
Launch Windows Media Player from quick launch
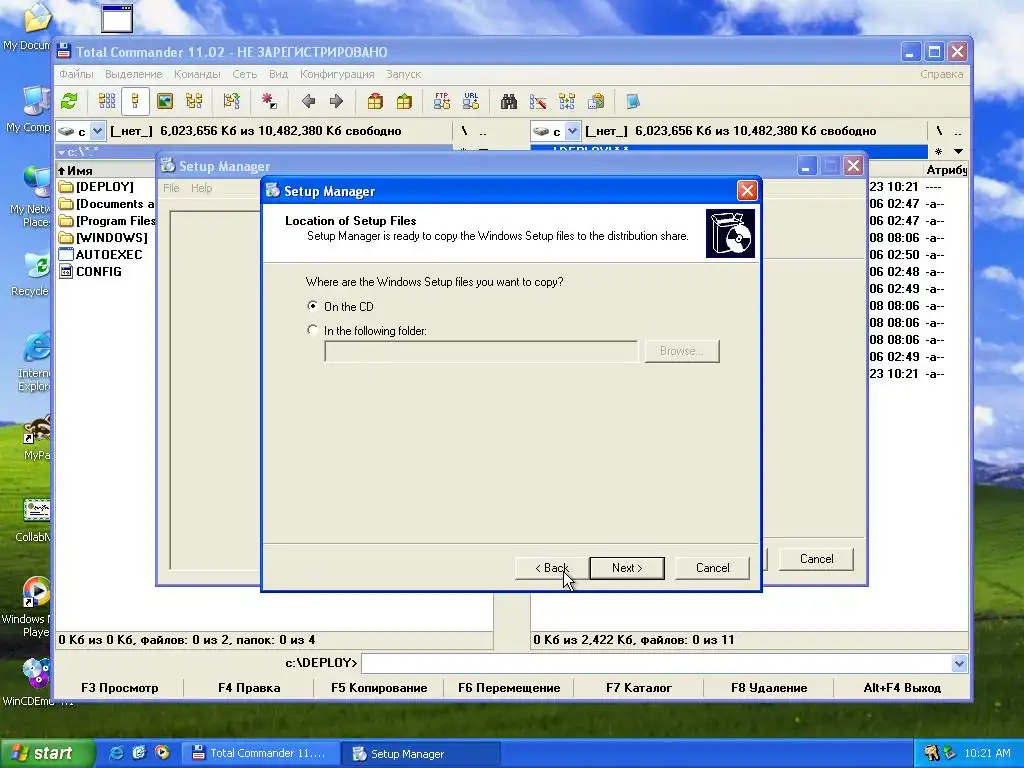162,753
